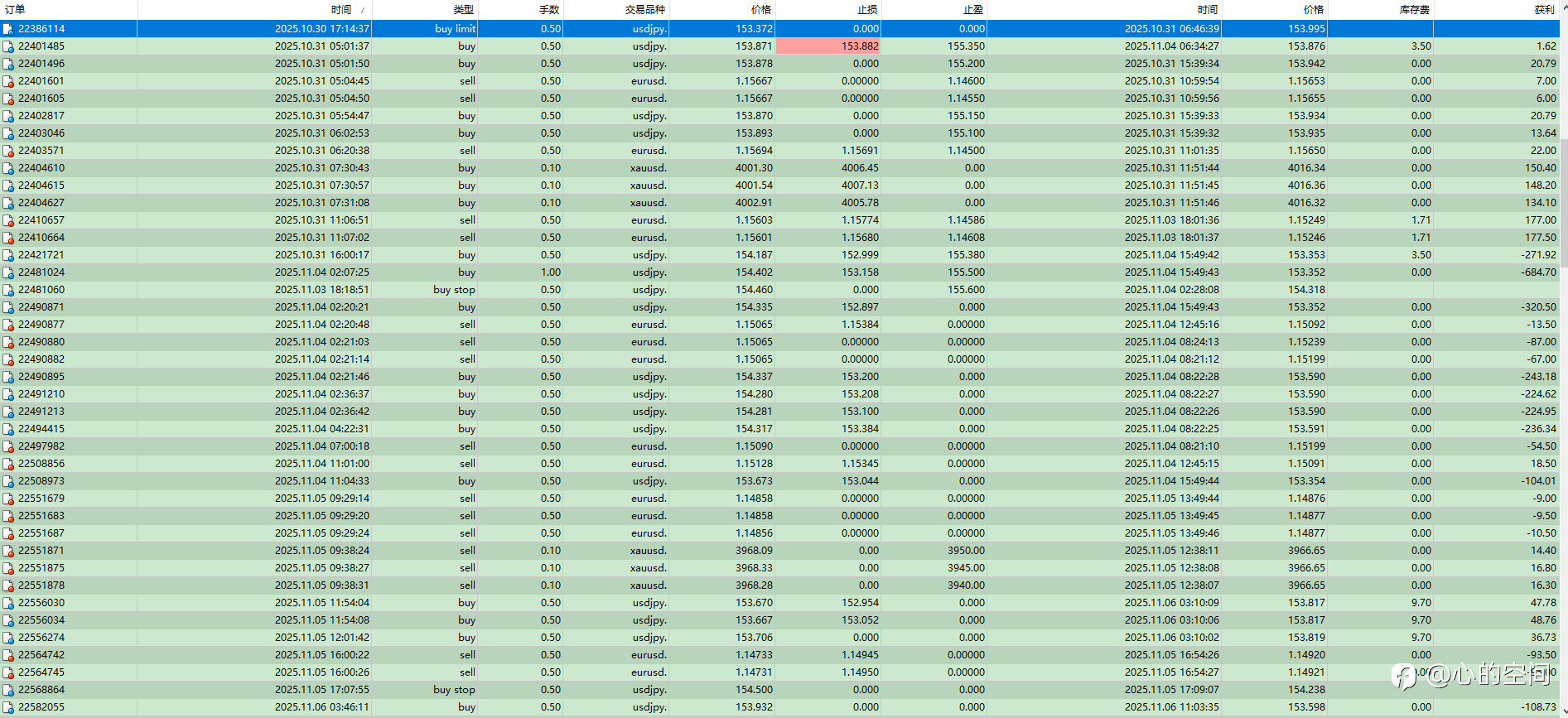
Task: Click the open price 153.932
Action: (x=754, y=707)
